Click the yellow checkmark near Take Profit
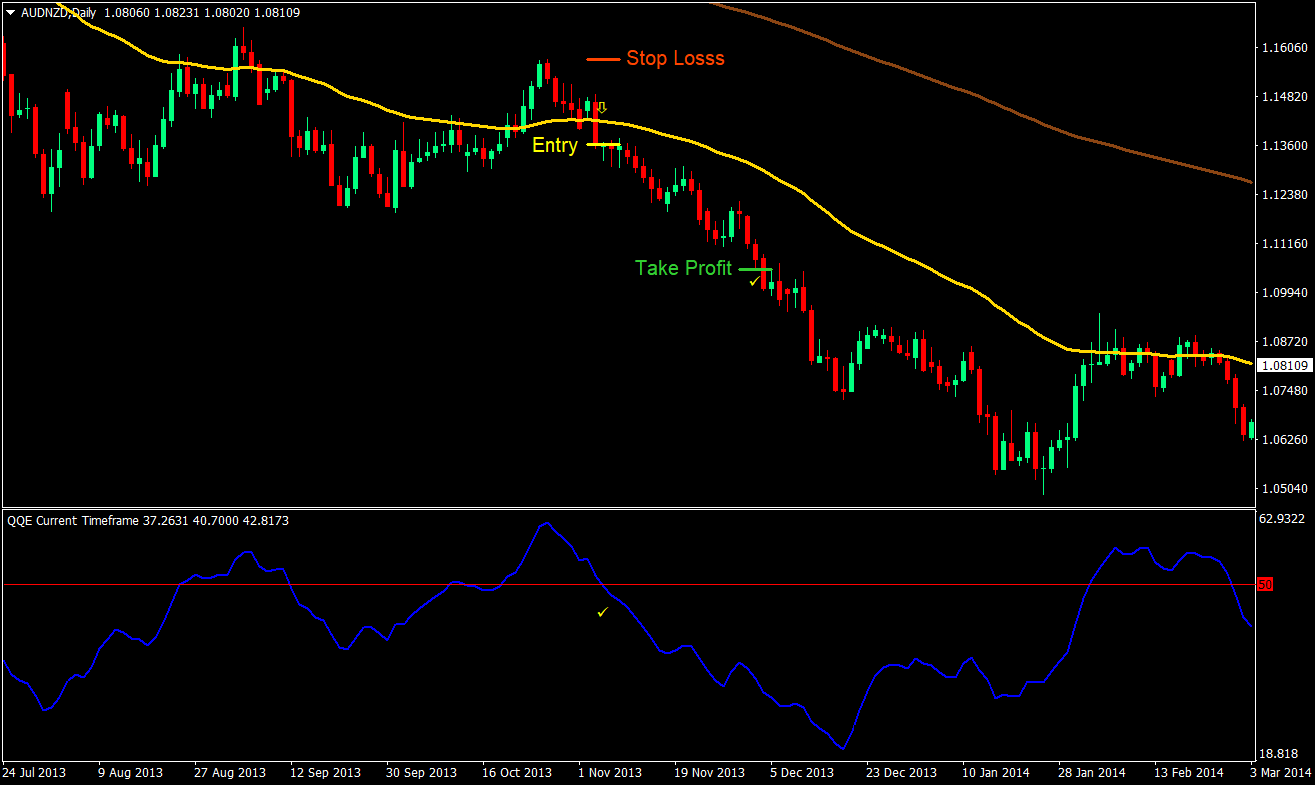This screenshot has width=1315, height=785. coord(755,283)
